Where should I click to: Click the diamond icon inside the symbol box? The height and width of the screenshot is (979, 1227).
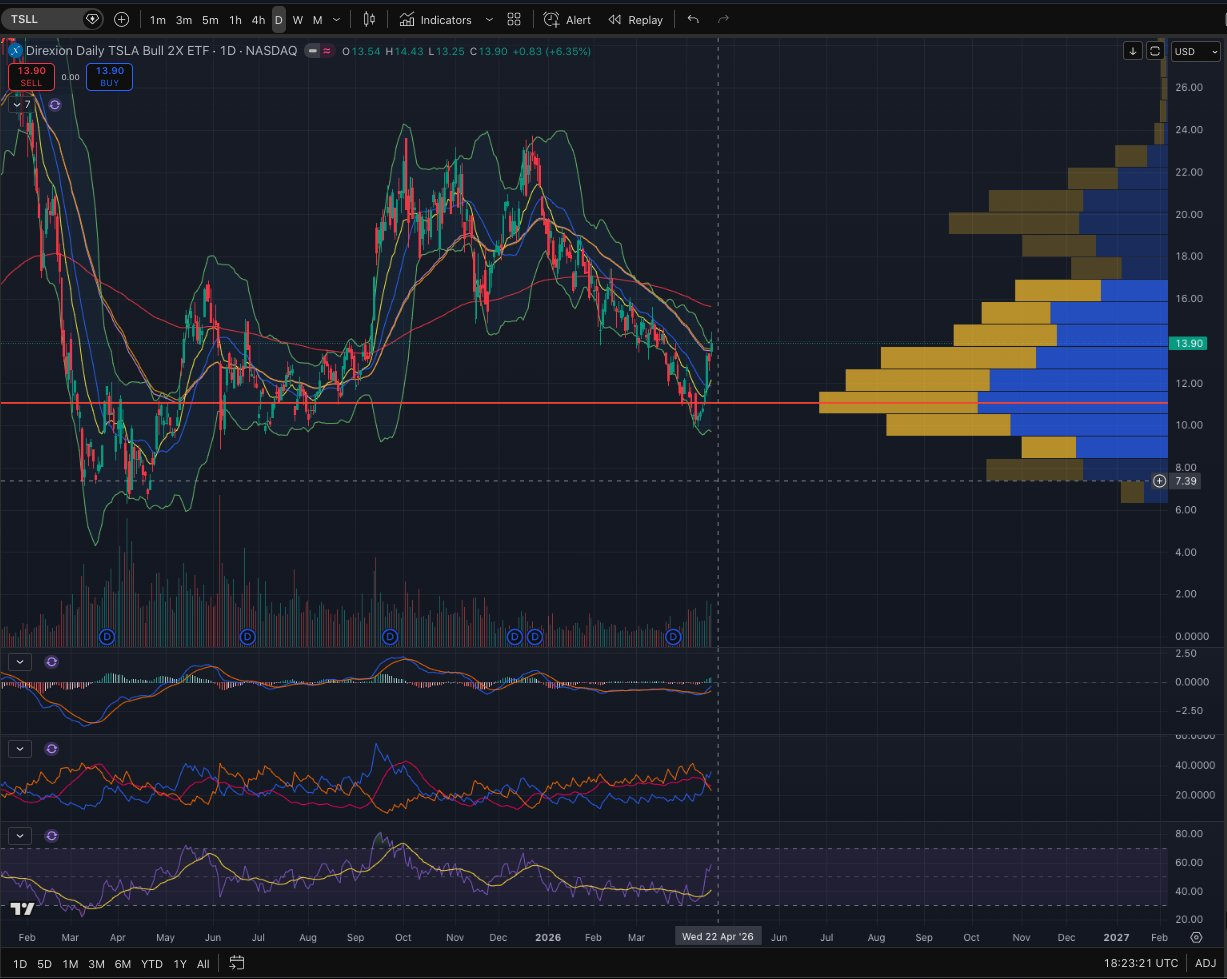coord(92,19)
